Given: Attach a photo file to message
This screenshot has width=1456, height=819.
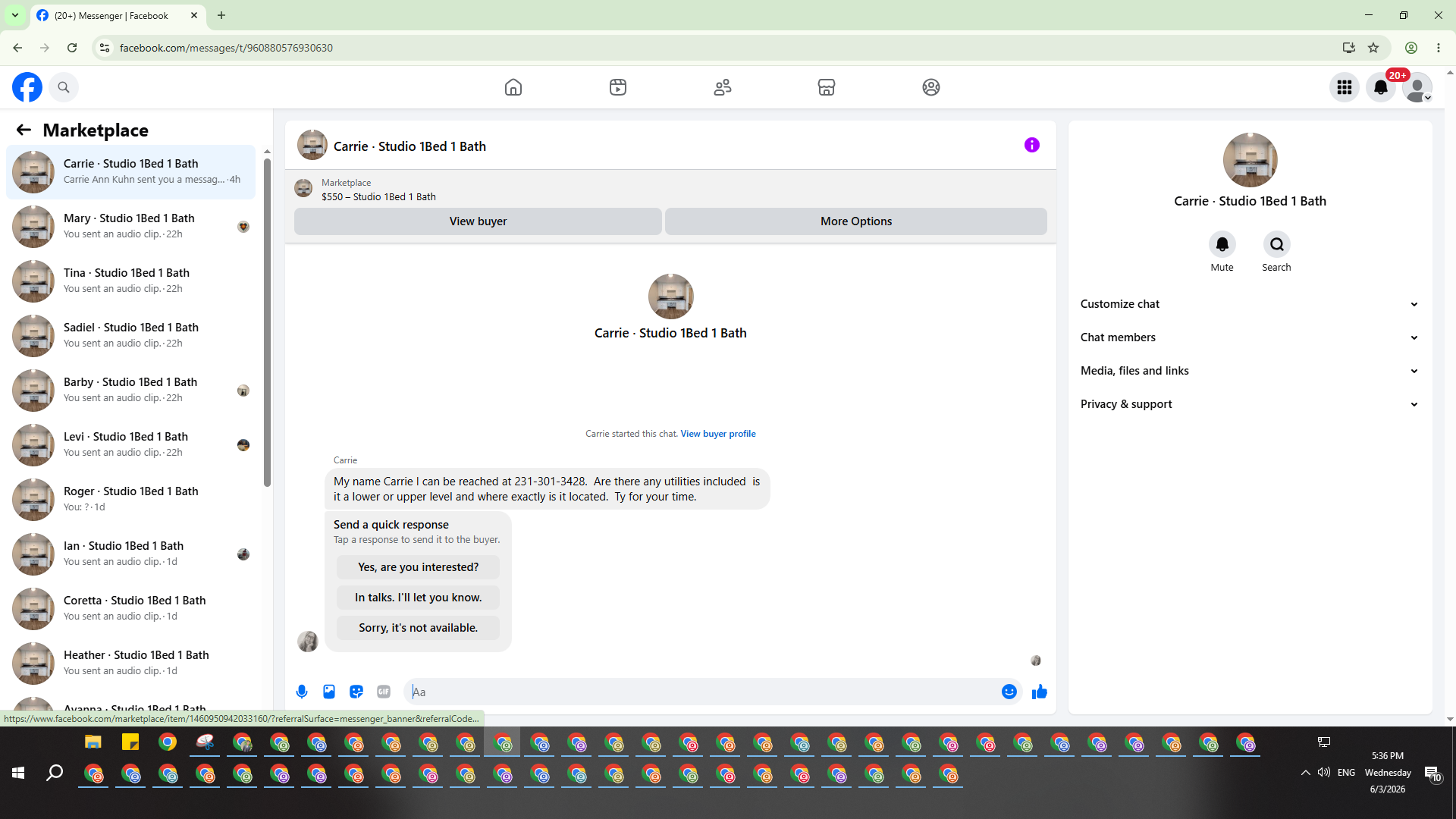Looking at the screenshot, I should click(329, 692).
